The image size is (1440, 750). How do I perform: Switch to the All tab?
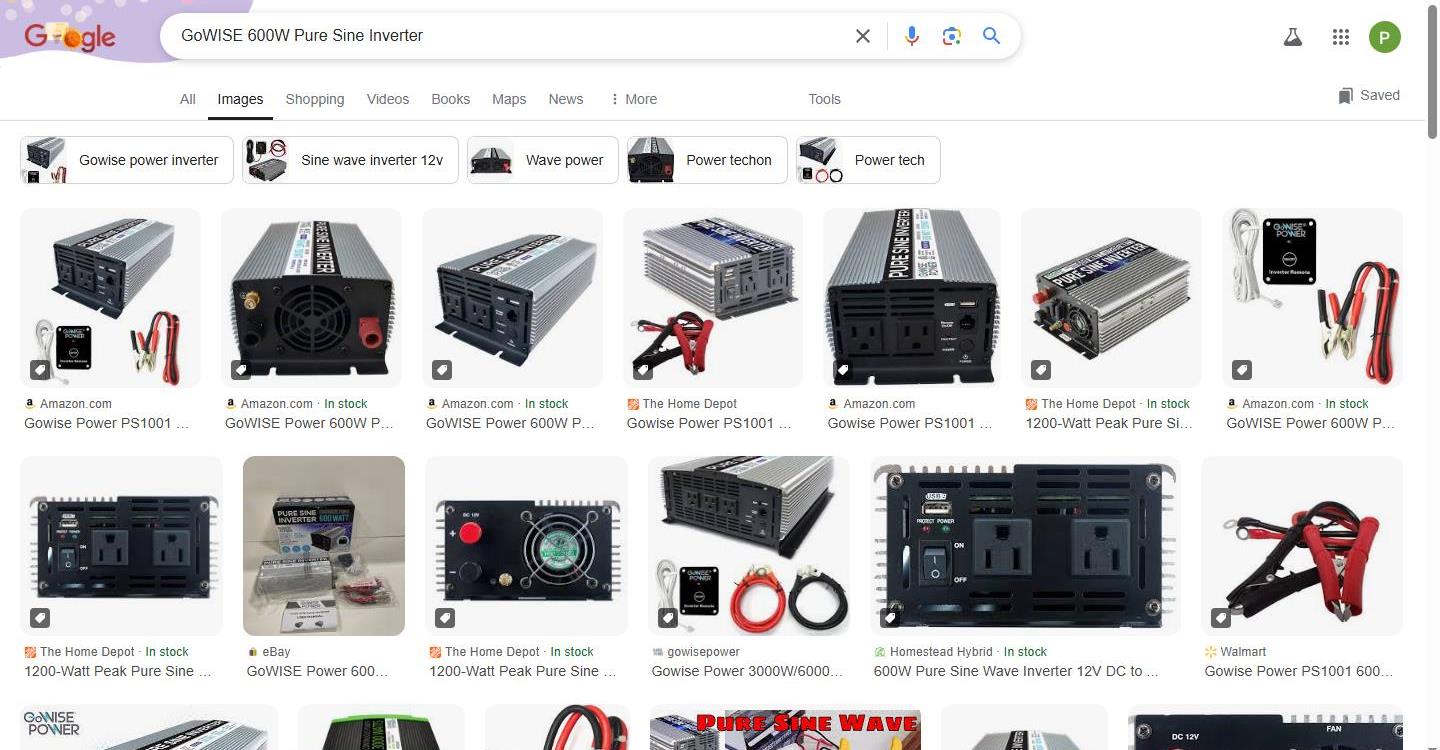187,99
